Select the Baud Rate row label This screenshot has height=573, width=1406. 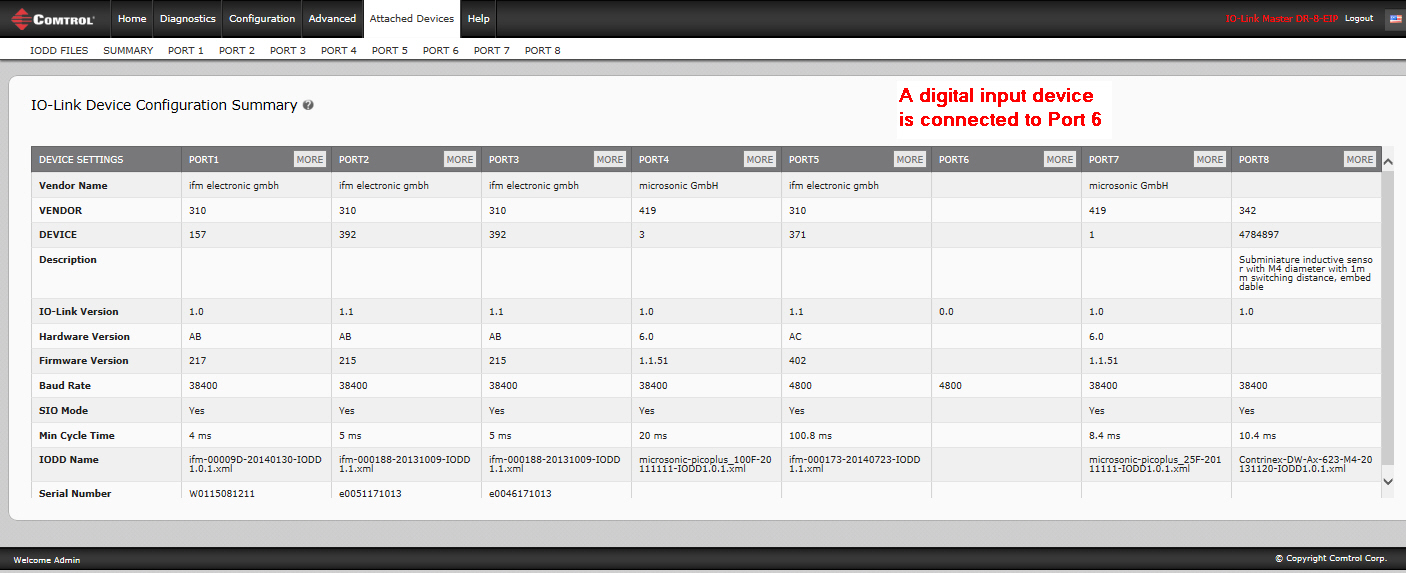click(x=65, y=386)
